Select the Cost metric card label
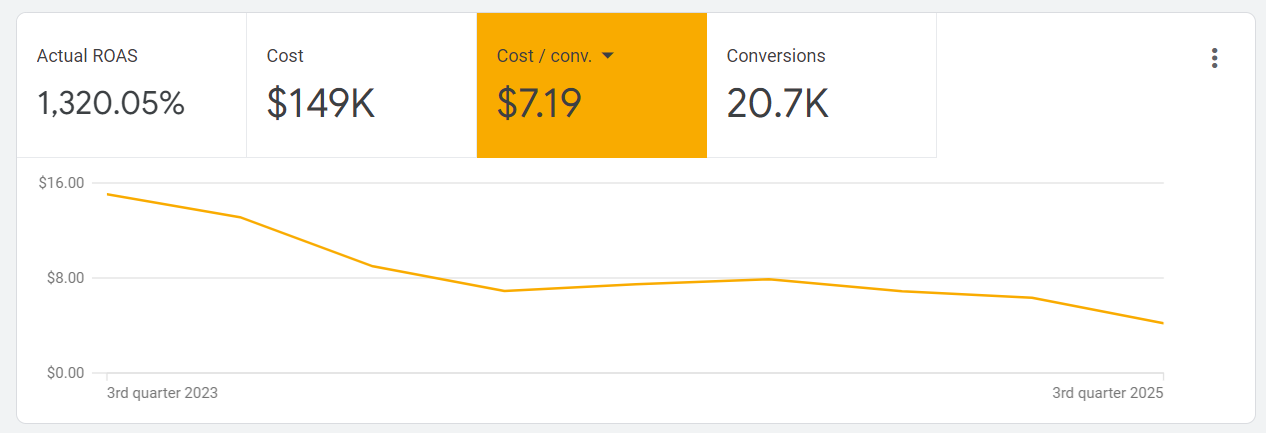This screenshot has width=1266, height=433. click(285, 56)
